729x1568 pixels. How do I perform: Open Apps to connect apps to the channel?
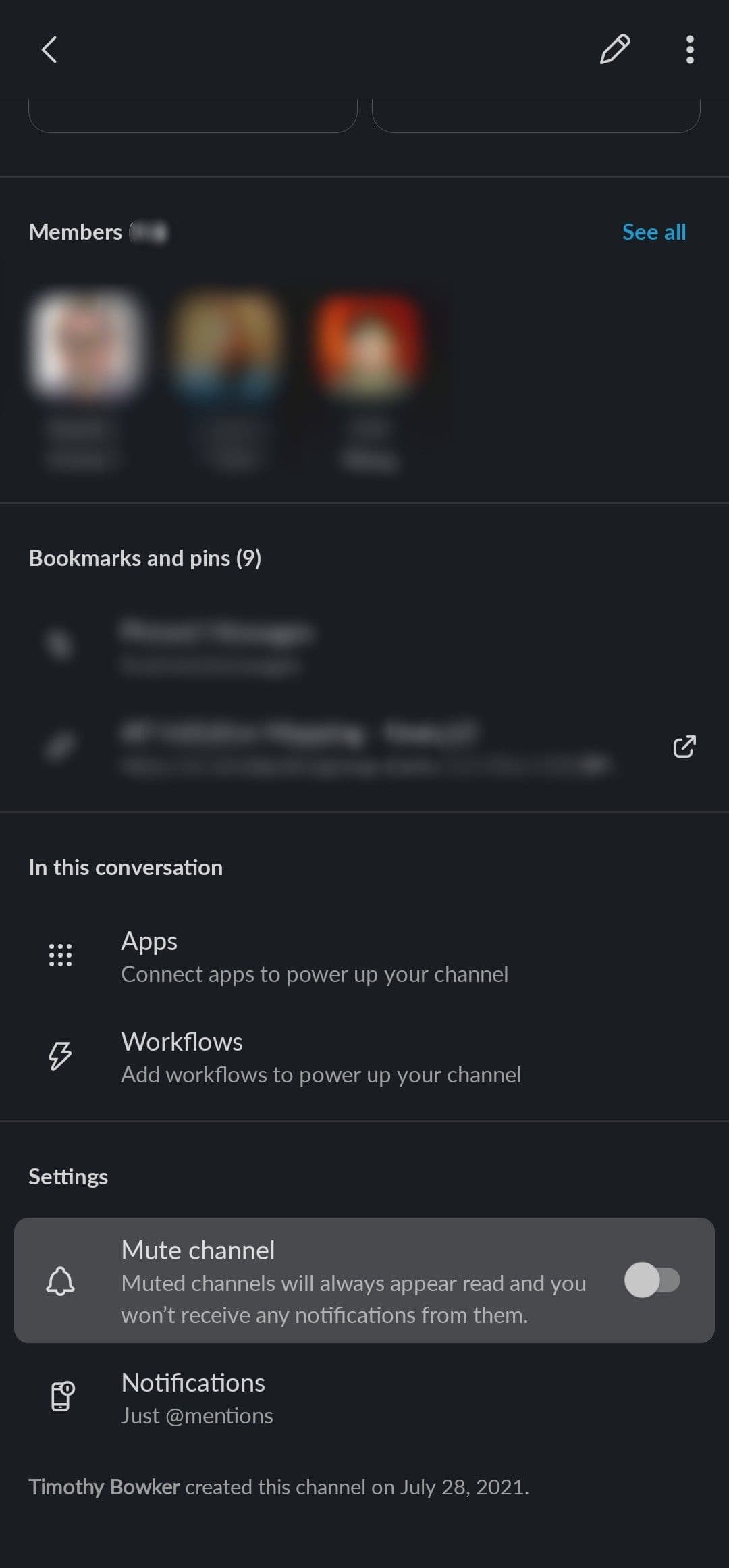click(315, 956)
